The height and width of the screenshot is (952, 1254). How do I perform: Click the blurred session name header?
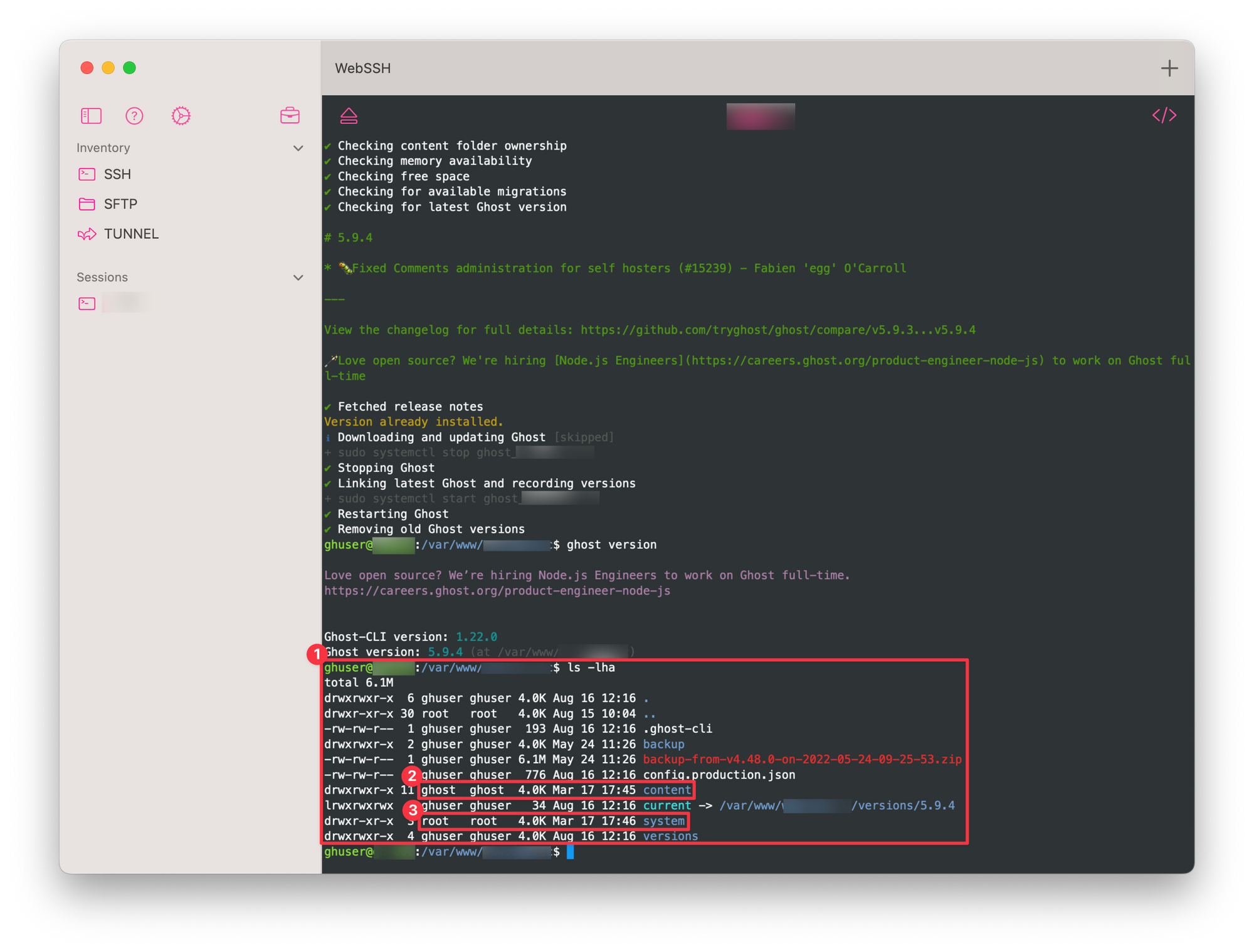pos(760,117)
